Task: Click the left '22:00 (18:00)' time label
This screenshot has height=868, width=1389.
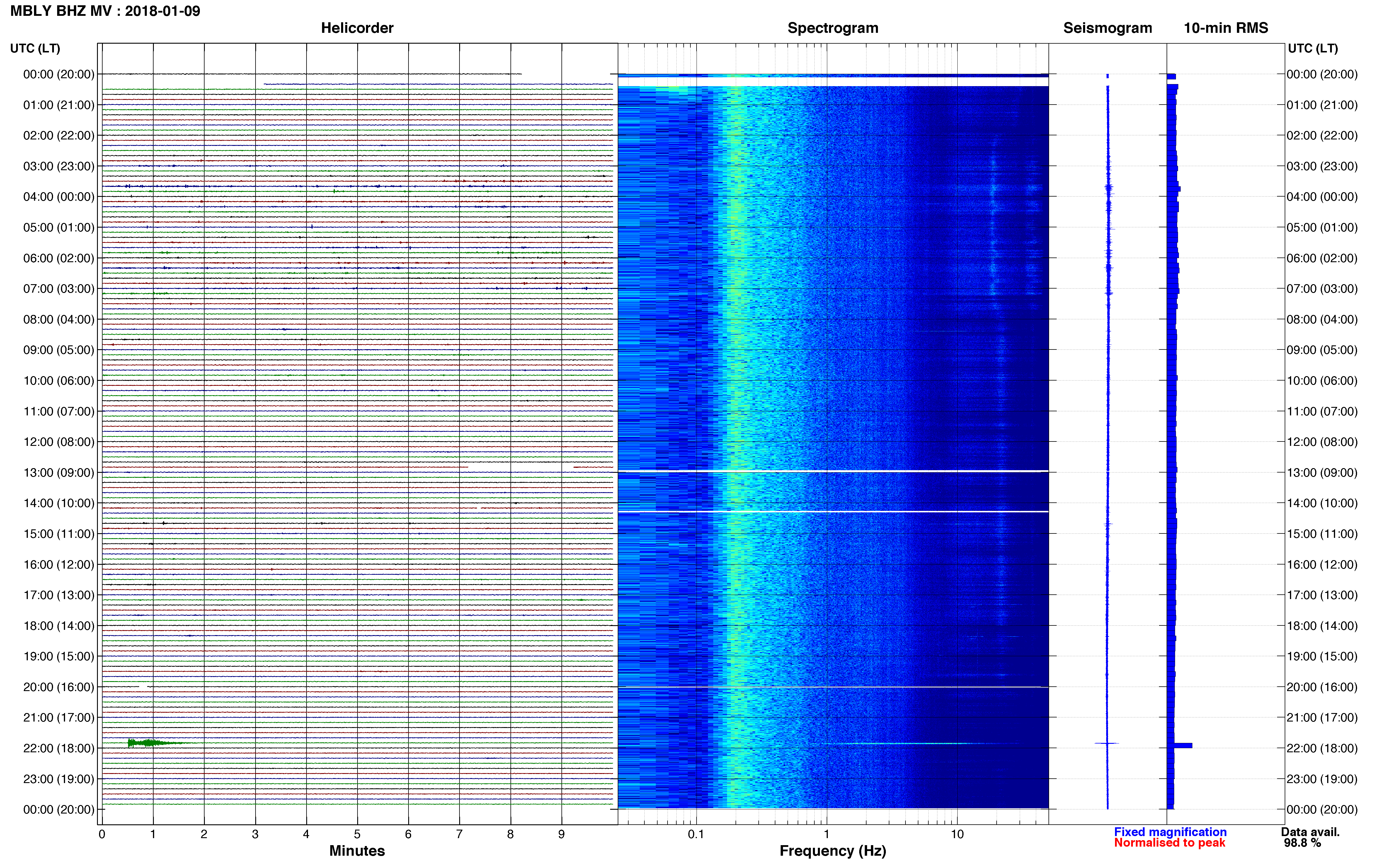Action: [x=59, y=748]
